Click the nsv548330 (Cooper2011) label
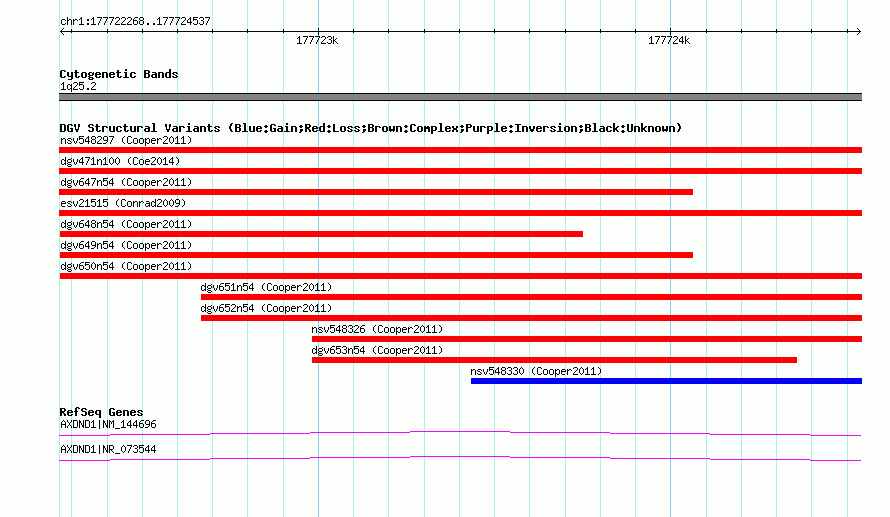This screenshot has height=517, width=890. click(x=536, y=371)
